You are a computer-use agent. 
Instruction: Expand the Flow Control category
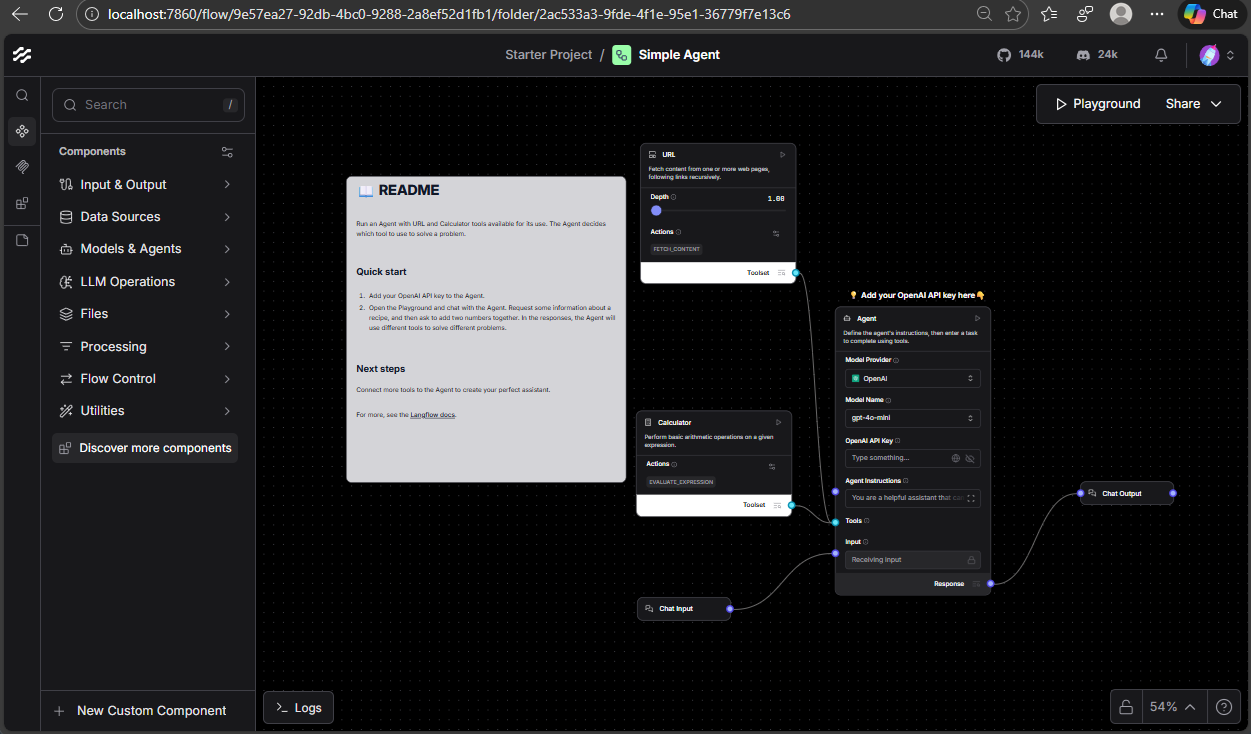point(146,379)
